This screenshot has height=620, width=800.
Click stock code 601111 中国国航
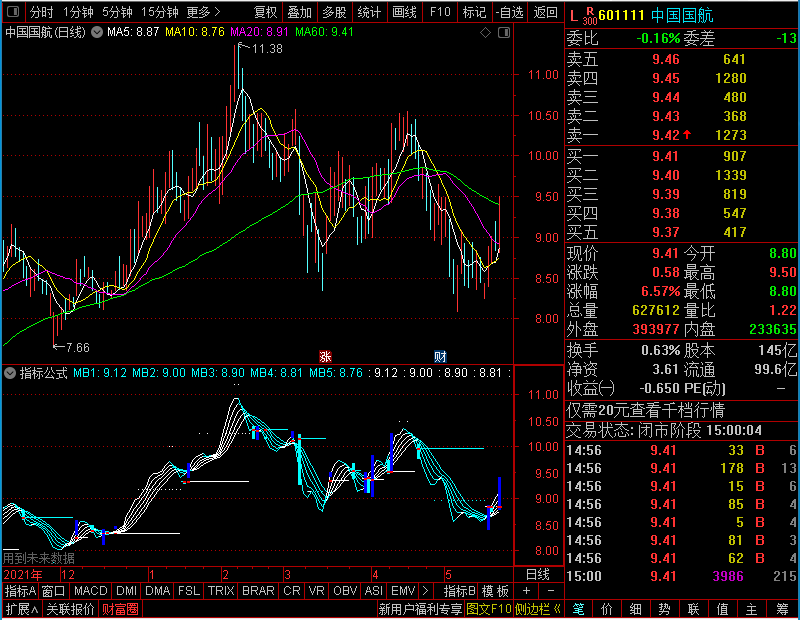point(656,16)
